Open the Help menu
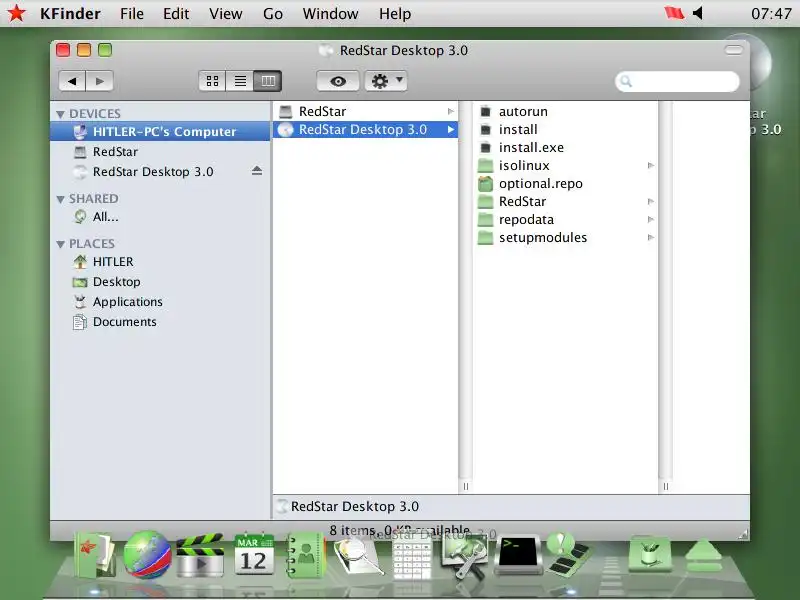This screenshot has height=600, width=800. point(395,14)
